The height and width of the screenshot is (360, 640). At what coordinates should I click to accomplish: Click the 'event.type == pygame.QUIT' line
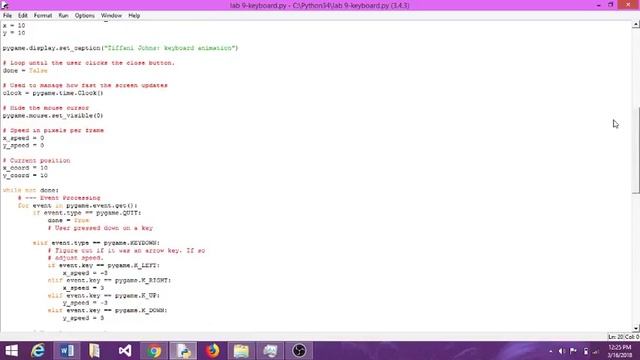(x=87, y=213)
